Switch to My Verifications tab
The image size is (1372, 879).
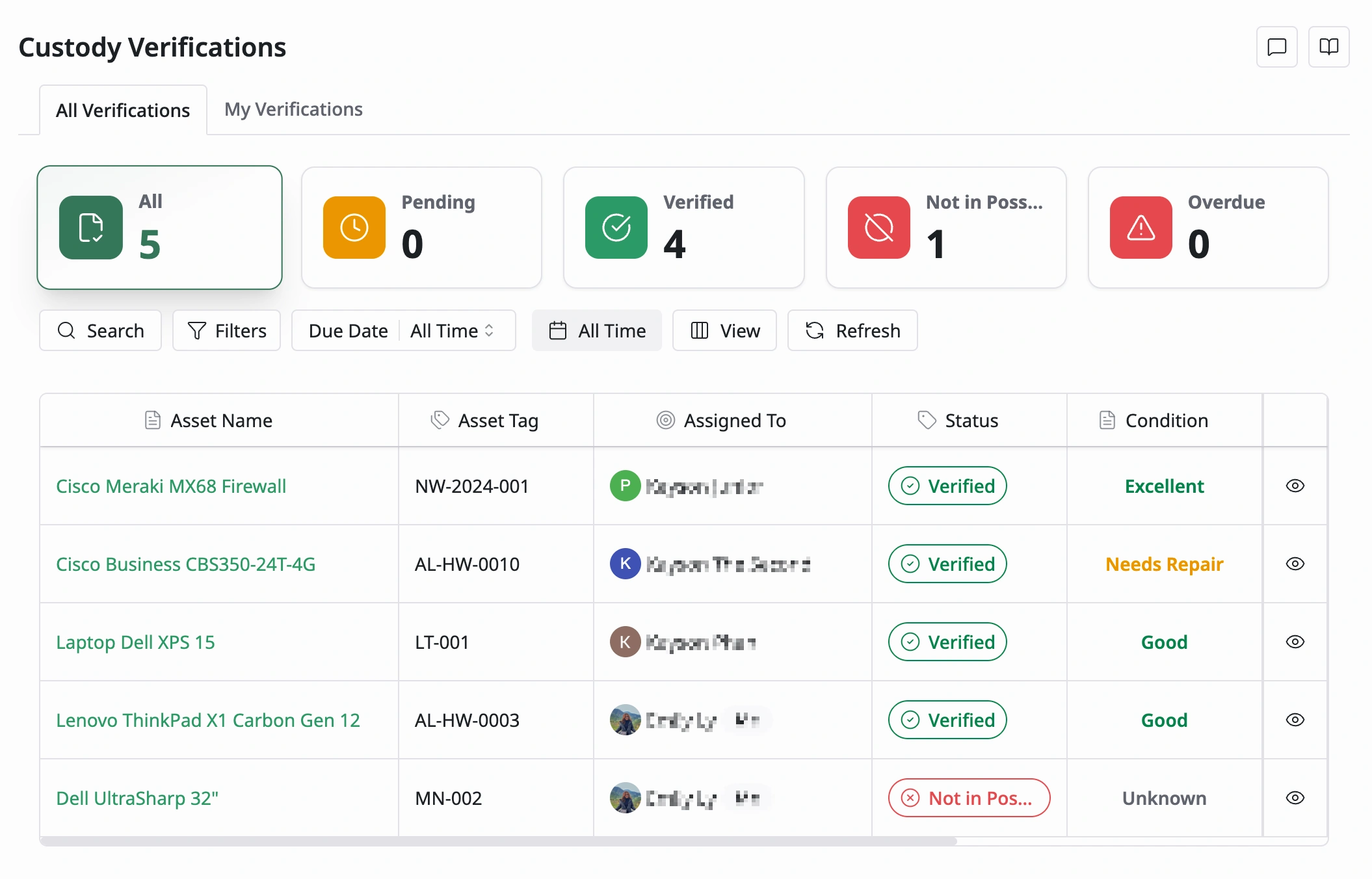coord(293,109)
